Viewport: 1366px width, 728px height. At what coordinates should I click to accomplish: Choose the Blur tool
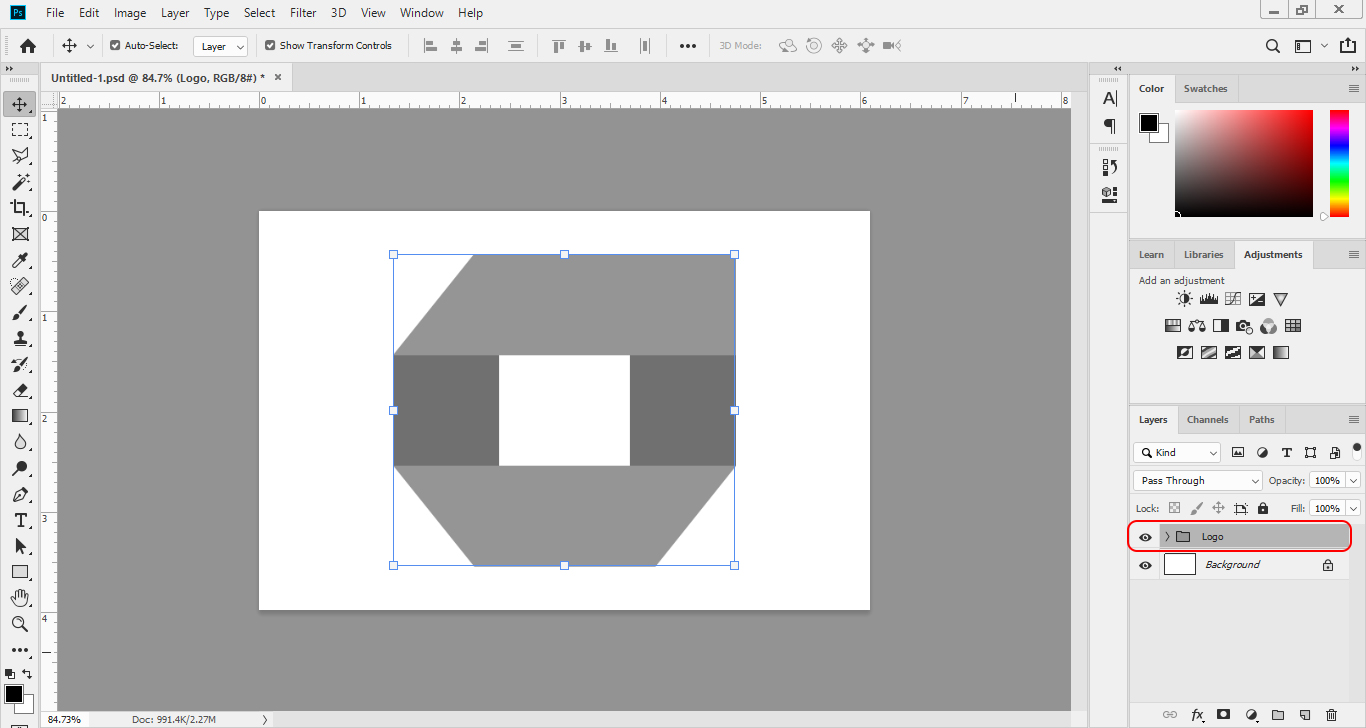point(20,442)
